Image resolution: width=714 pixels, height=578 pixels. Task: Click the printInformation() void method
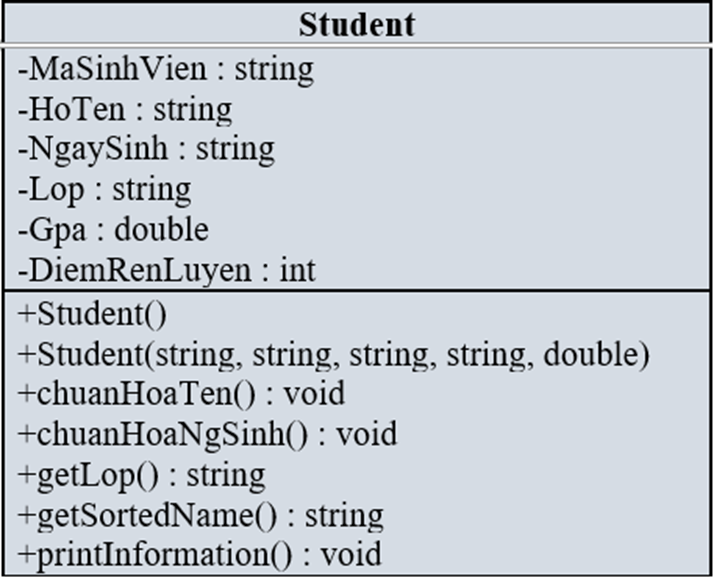point(199,555)
